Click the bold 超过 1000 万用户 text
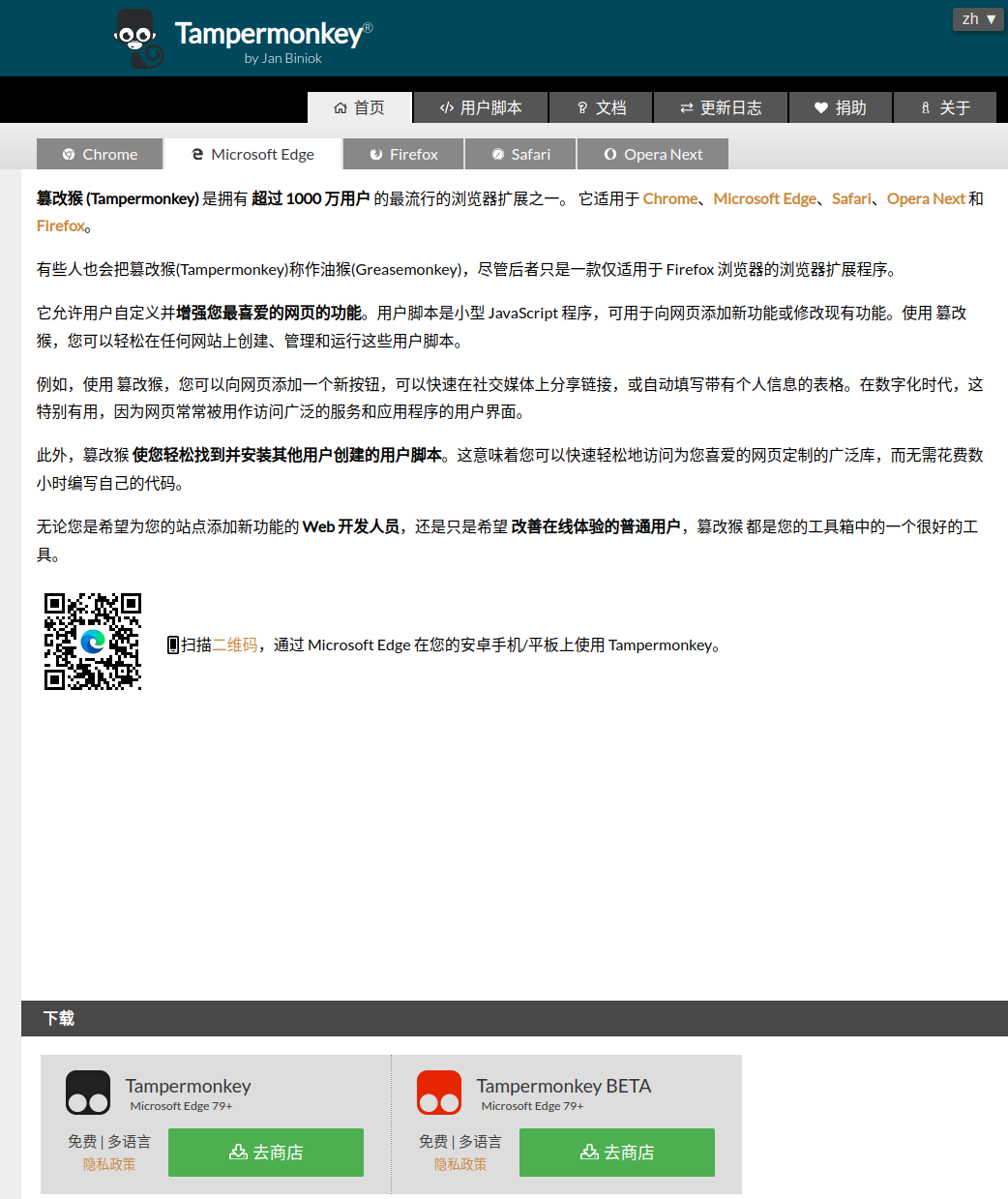The image size is (1008, 1199). pyautogui.click(x=311, y=198)
